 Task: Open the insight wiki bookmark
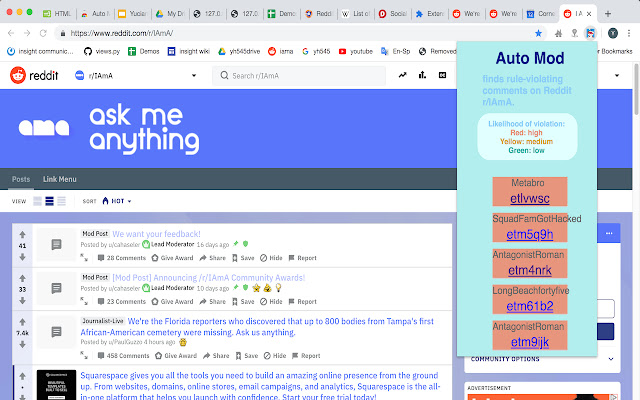pos(189,51)
